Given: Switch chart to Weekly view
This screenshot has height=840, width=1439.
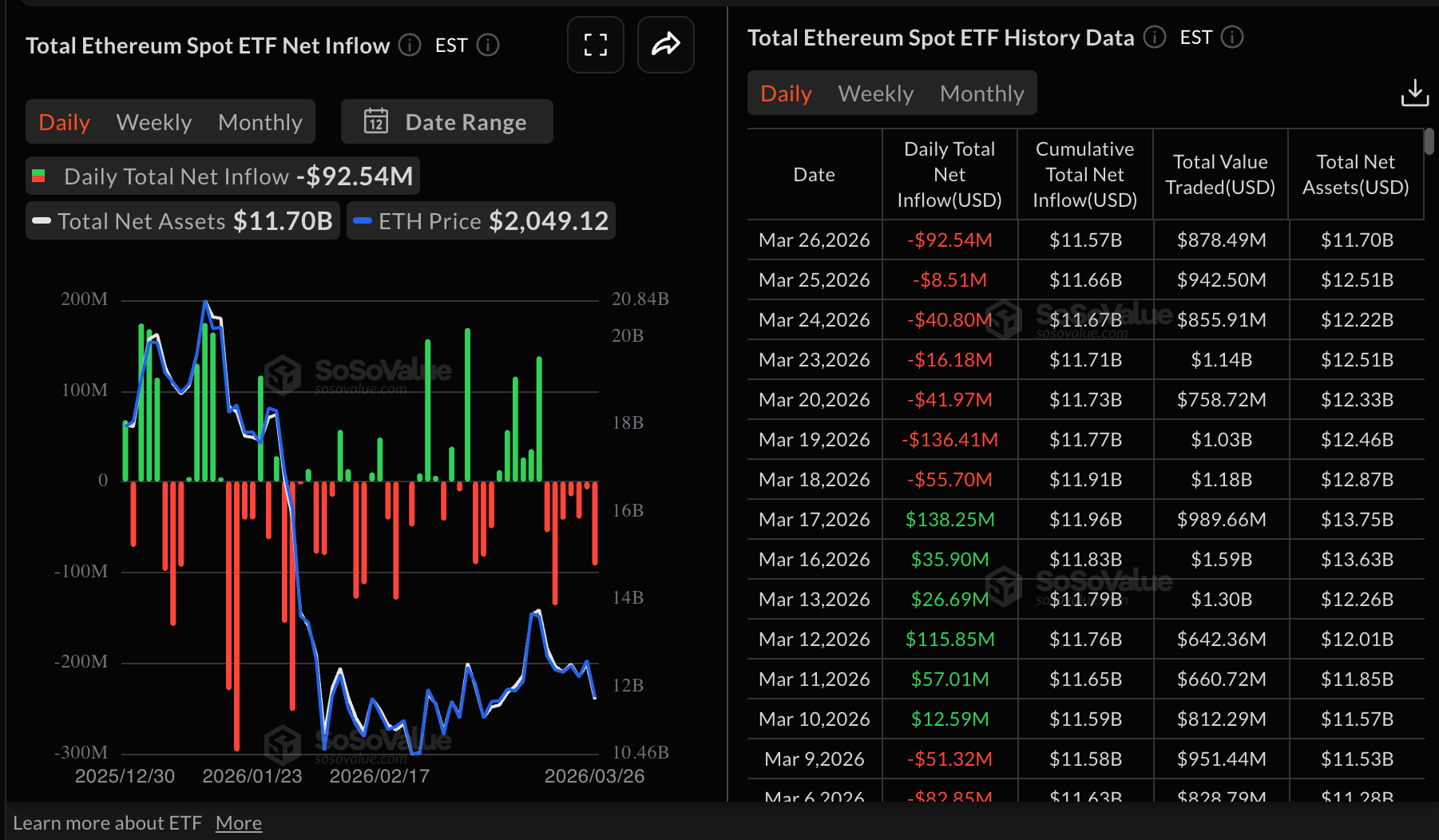Looking at the screenshot, I should pos(153,122).
